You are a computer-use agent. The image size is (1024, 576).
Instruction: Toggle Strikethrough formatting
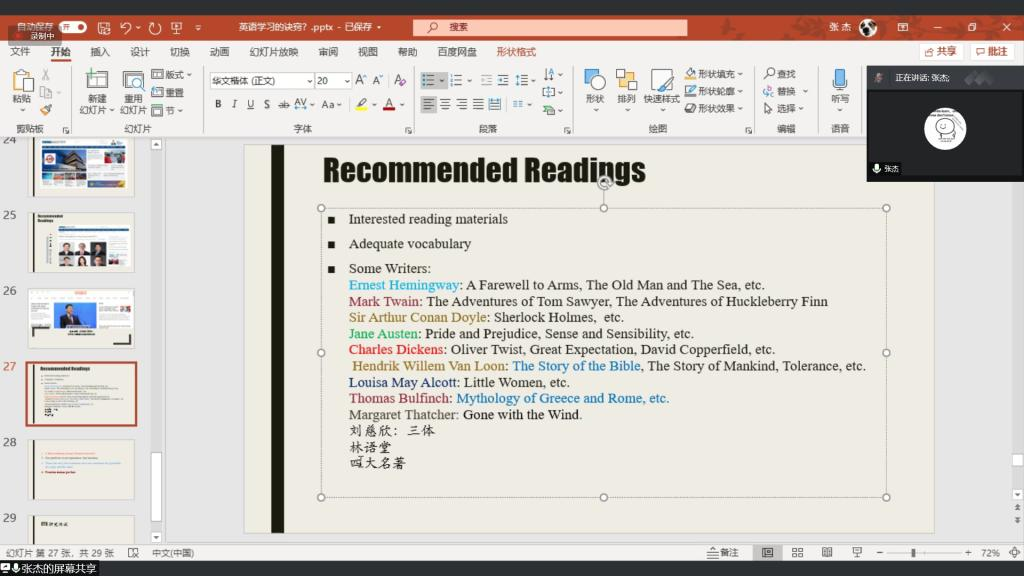pos(283,104)
